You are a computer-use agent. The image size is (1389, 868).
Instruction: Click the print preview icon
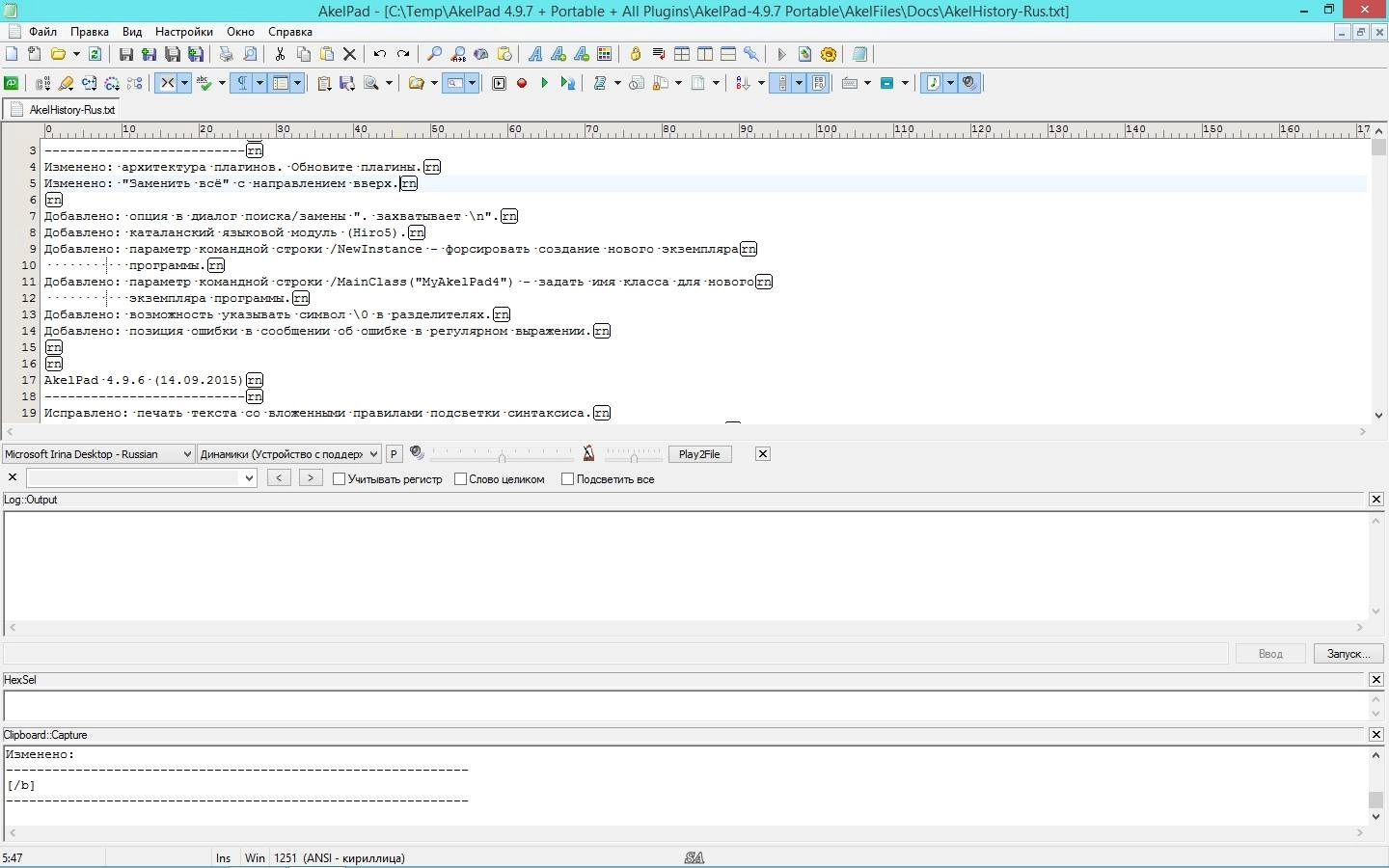250,54
